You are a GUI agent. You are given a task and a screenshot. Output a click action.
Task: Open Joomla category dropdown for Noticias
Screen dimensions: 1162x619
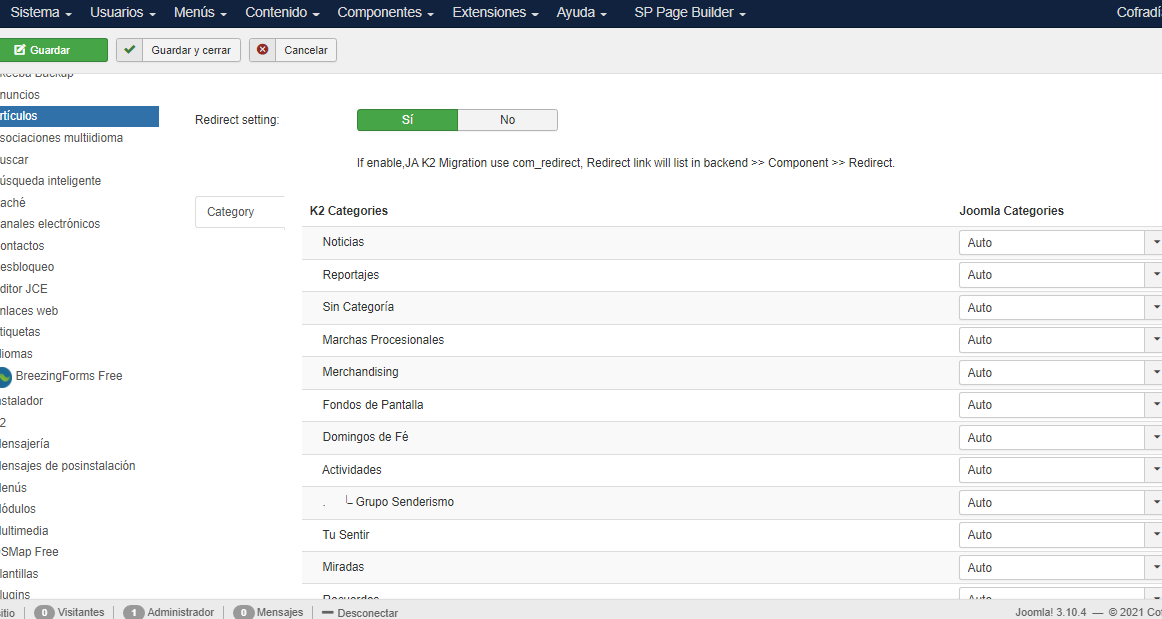click(1060, 242)
